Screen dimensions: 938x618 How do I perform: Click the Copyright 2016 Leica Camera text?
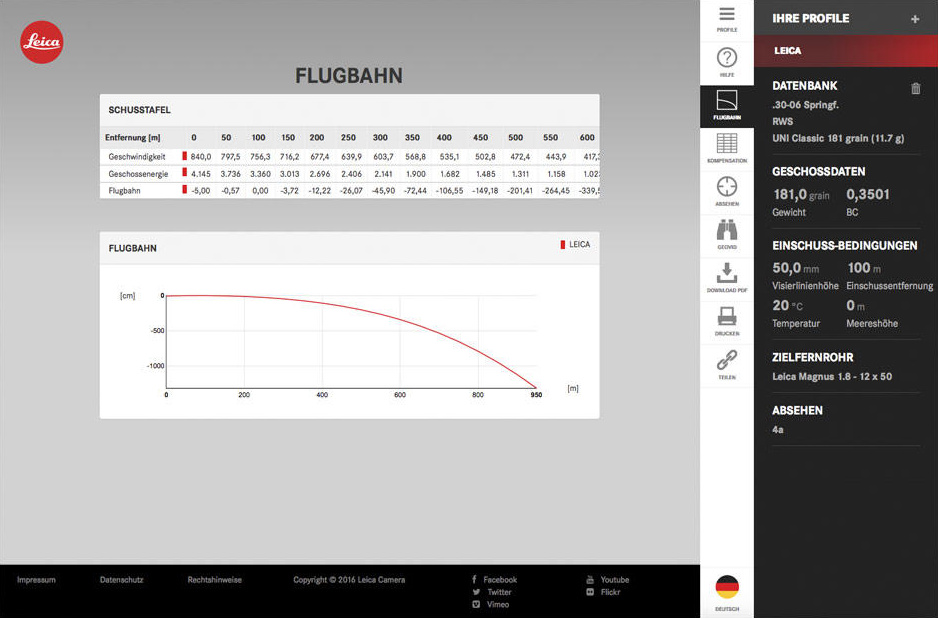349,580
